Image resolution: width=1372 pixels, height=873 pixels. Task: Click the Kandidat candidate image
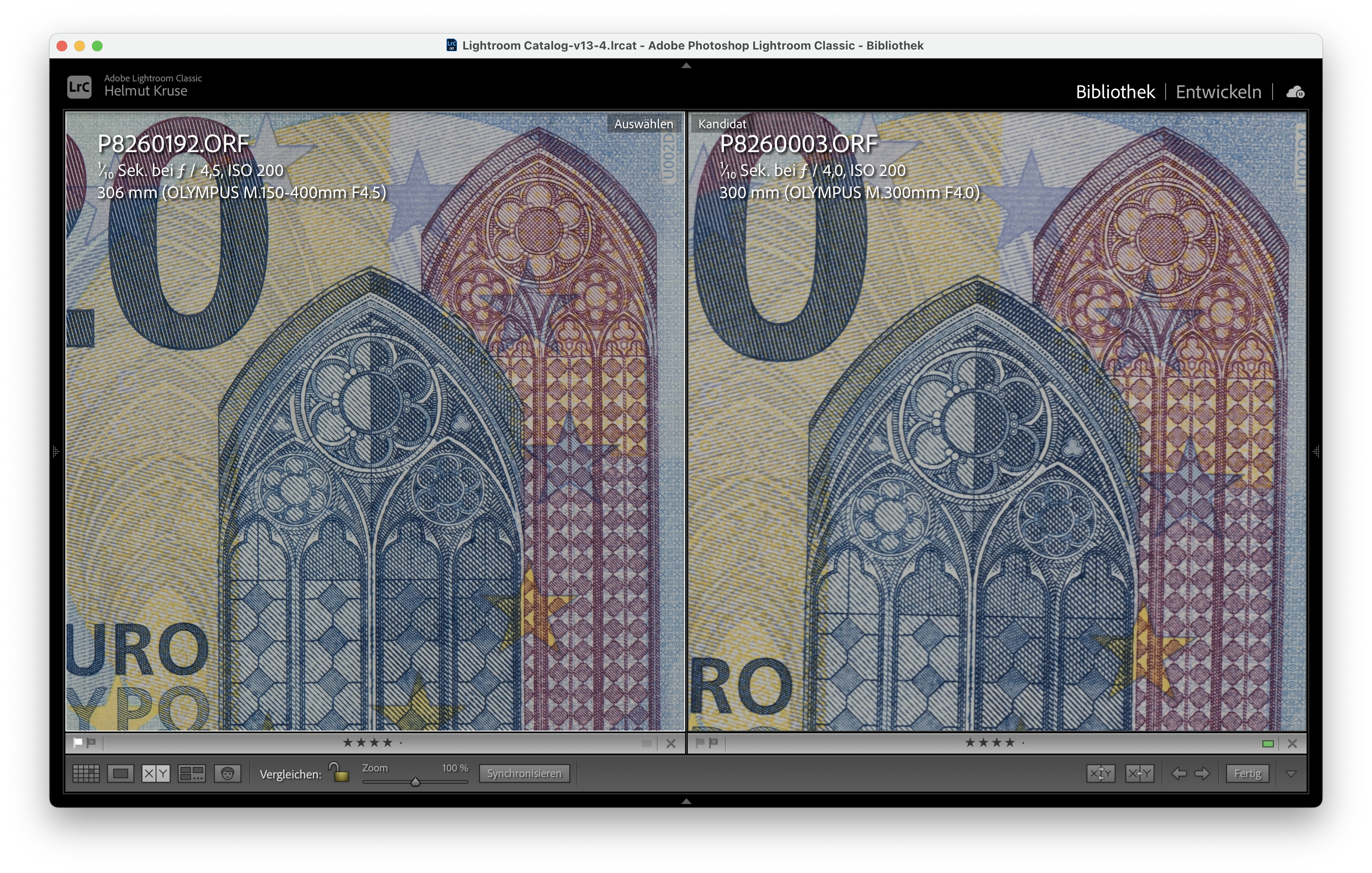tap(997, 421)
